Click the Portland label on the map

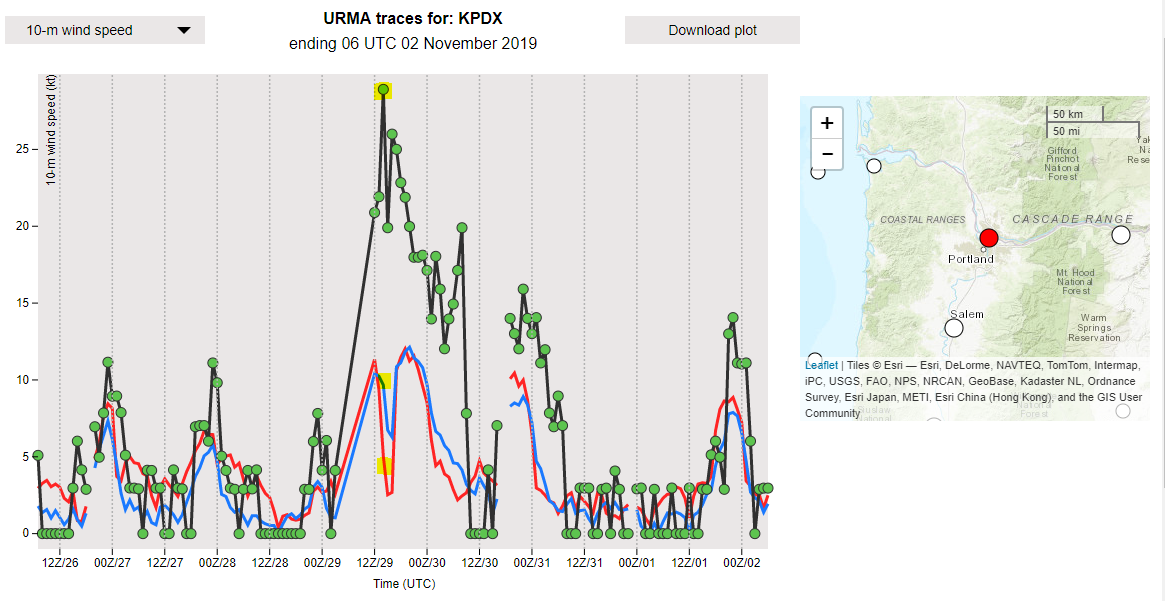click(x=971, y=259)
